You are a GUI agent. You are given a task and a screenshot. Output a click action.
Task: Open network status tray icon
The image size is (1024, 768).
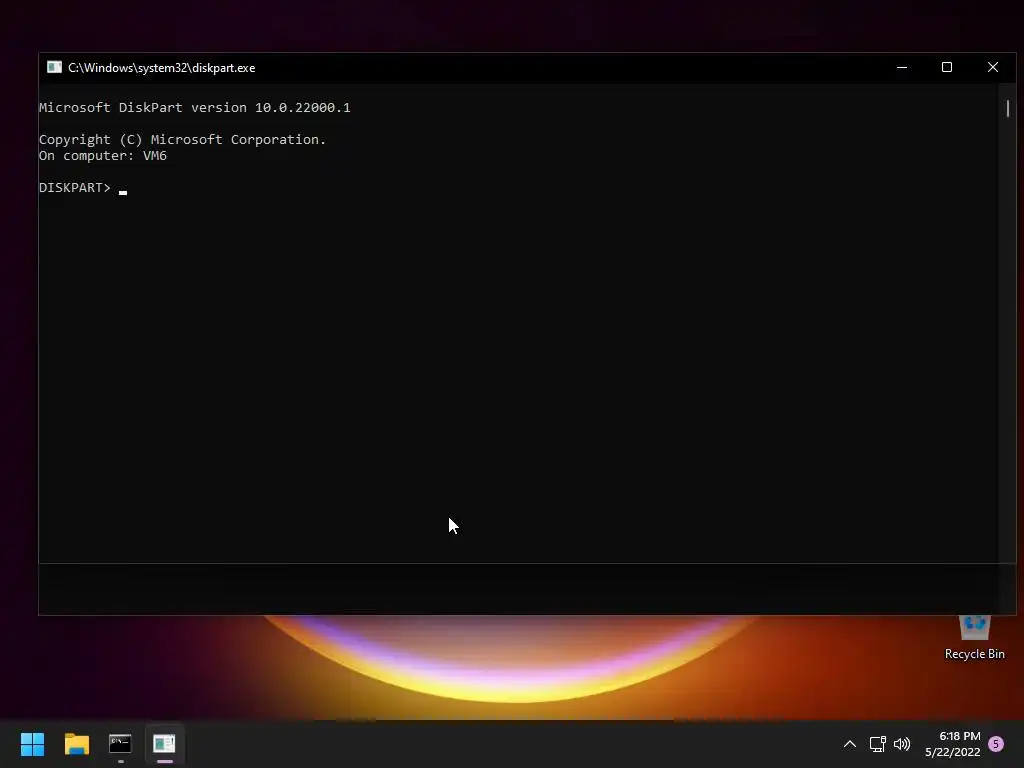point(877,744)
